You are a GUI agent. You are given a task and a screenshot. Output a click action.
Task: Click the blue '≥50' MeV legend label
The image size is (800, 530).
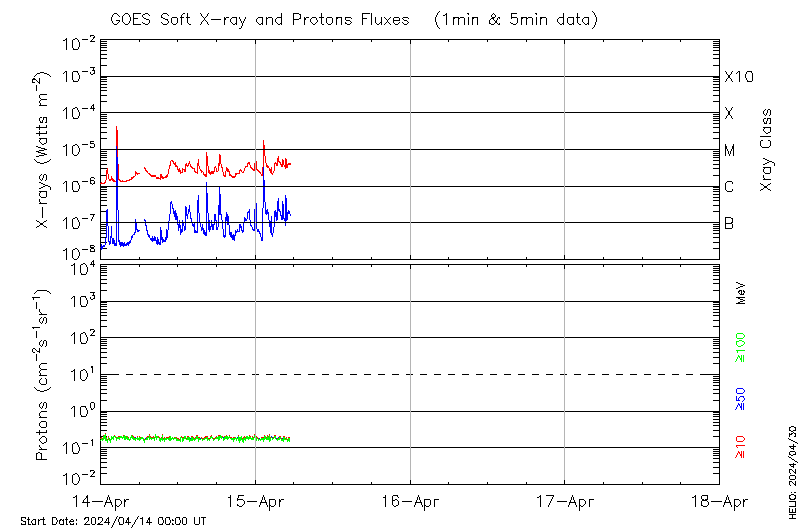point(741,398)
